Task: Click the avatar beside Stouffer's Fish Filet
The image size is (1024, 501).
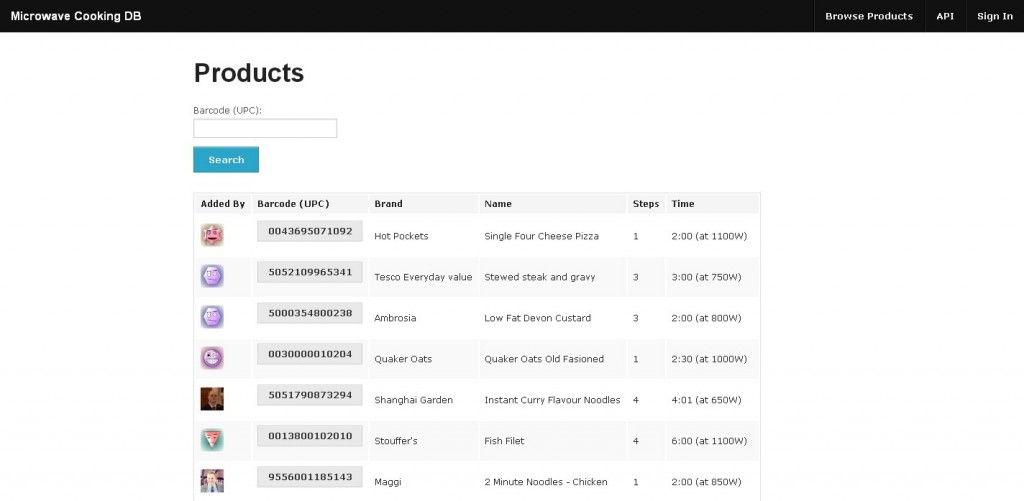Action: tap(212, 440)
